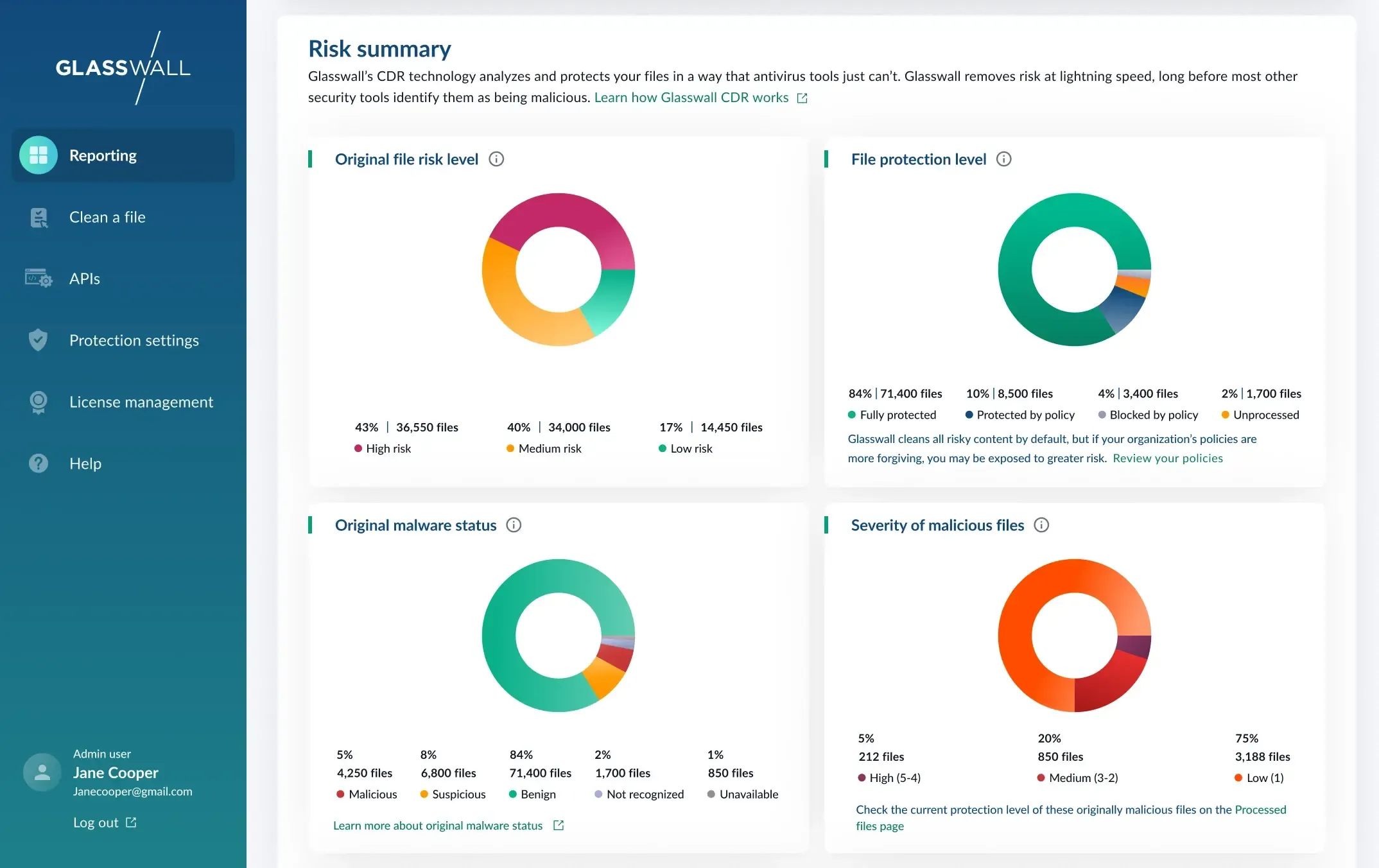Follow the Learn how Glasswall CDR works link
The height and width of the screenshot is (868, 1379).
(692, 98)
